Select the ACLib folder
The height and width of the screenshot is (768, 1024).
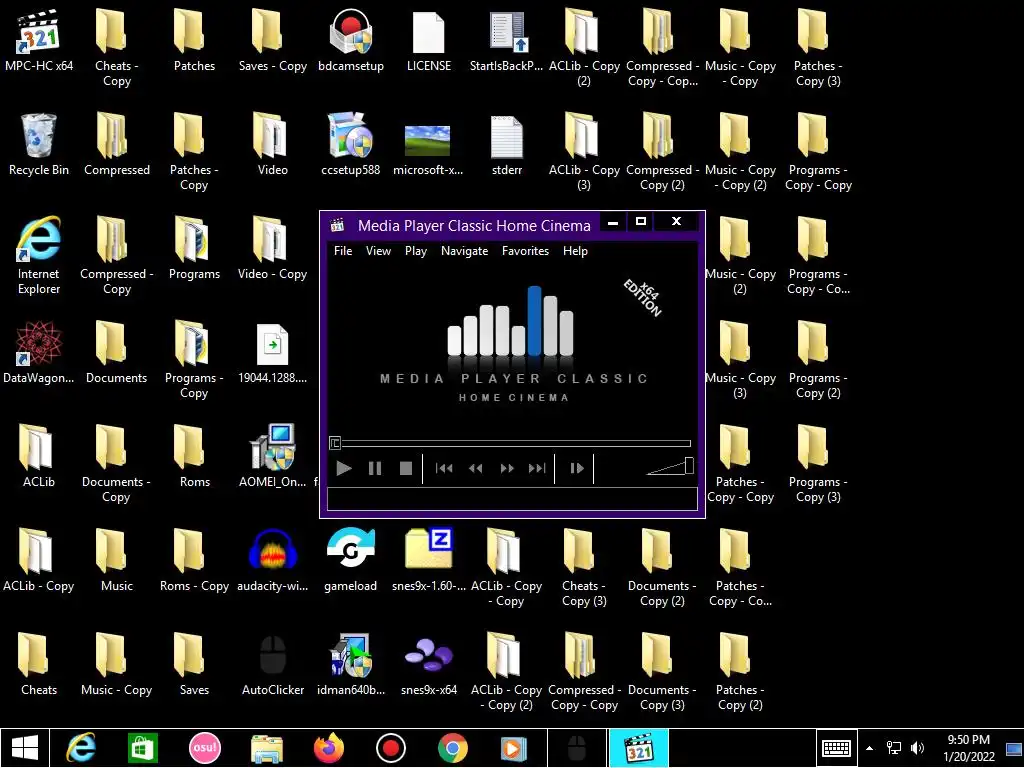39,456
